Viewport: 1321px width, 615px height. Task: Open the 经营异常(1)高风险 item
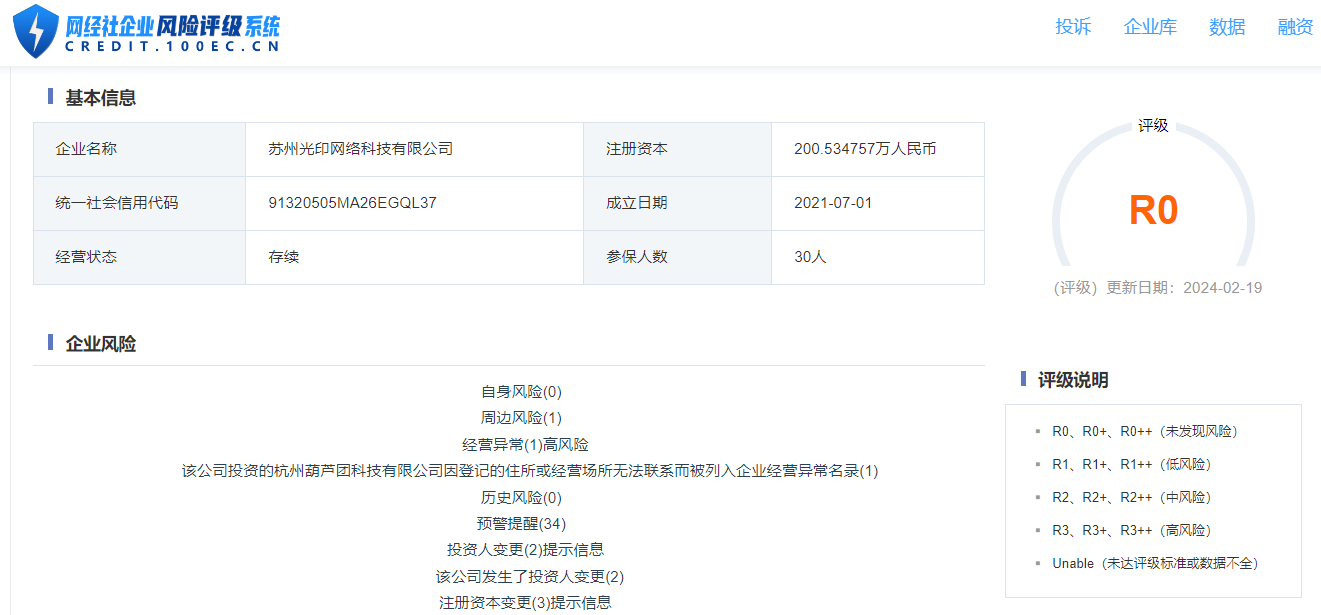[x=525, y=445]
